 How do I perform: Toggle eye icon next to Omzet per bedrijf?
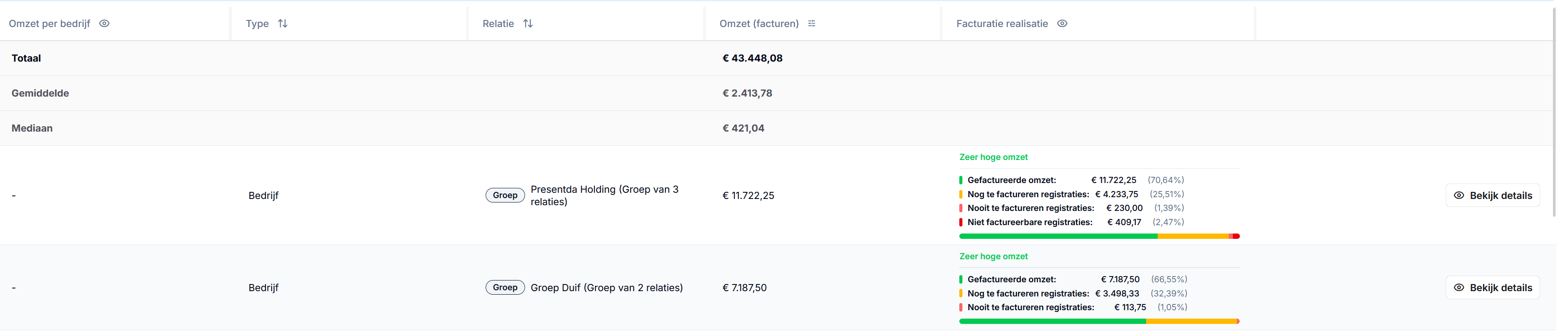(104, 24)
